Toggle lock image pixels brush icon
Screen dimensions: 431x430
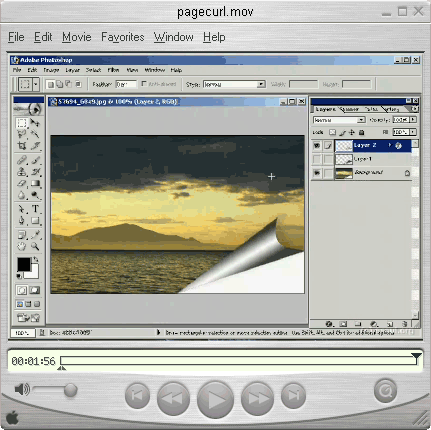tap(342, 133)
